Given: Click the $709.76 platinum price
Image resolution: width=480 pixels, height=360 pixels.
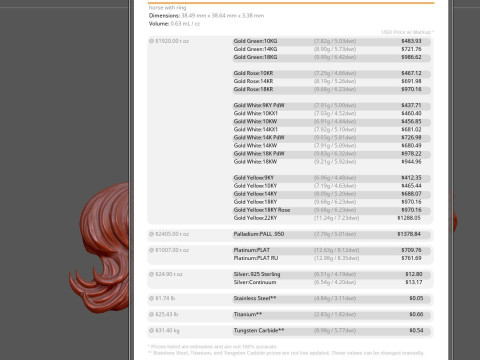Looking at the screenshot, I should coord(411,250).
